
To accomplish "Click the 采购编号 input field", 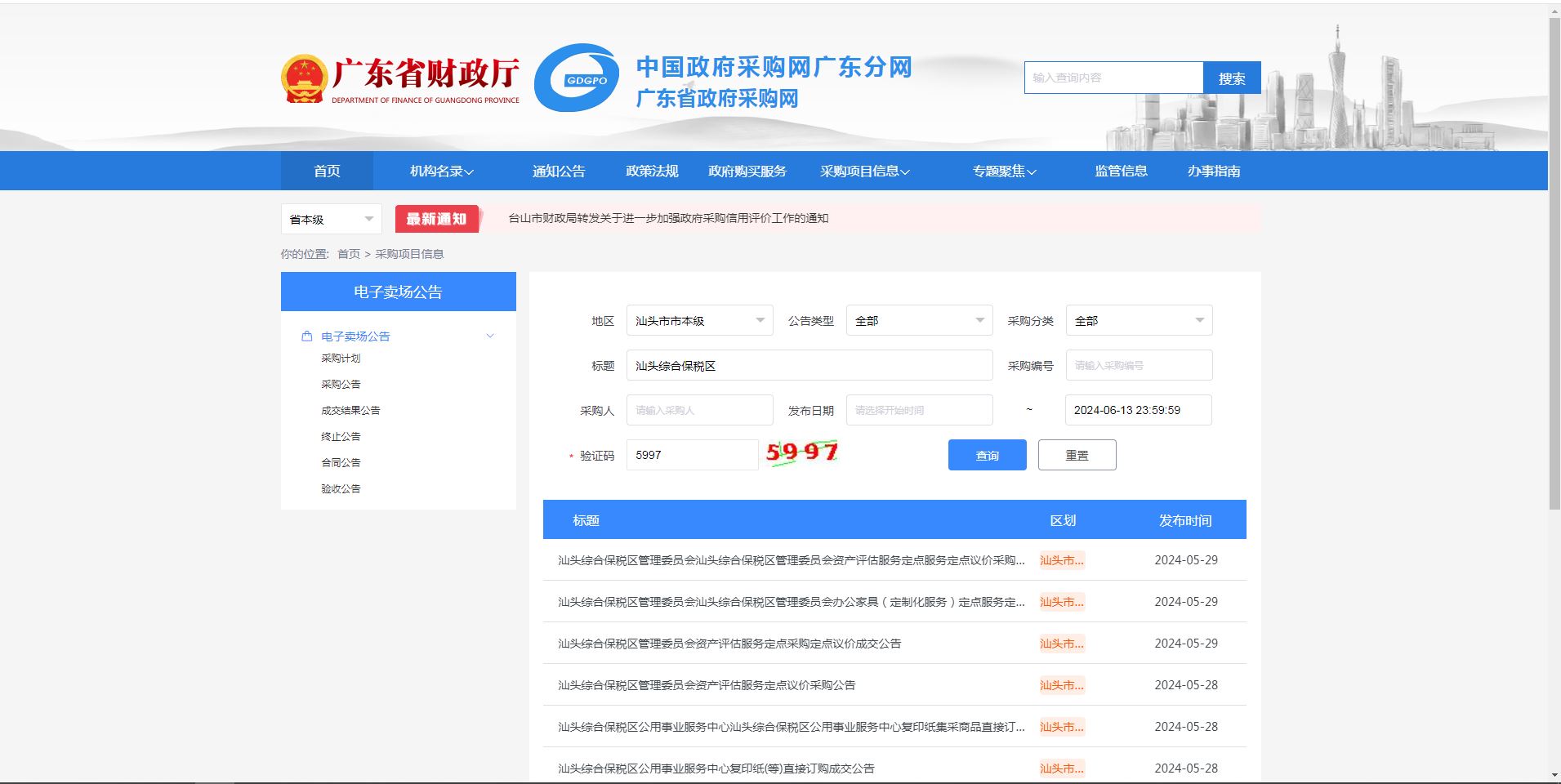I will coord(1139,366).
